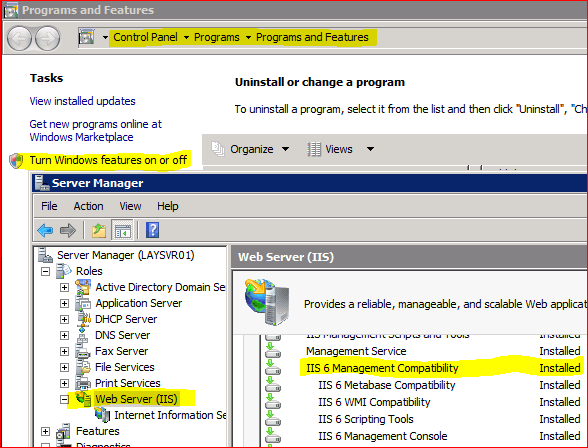The width and height of the screenshot is (588, 448).
Task: Select Internet Information Services tree item
Action: [170, 415]
